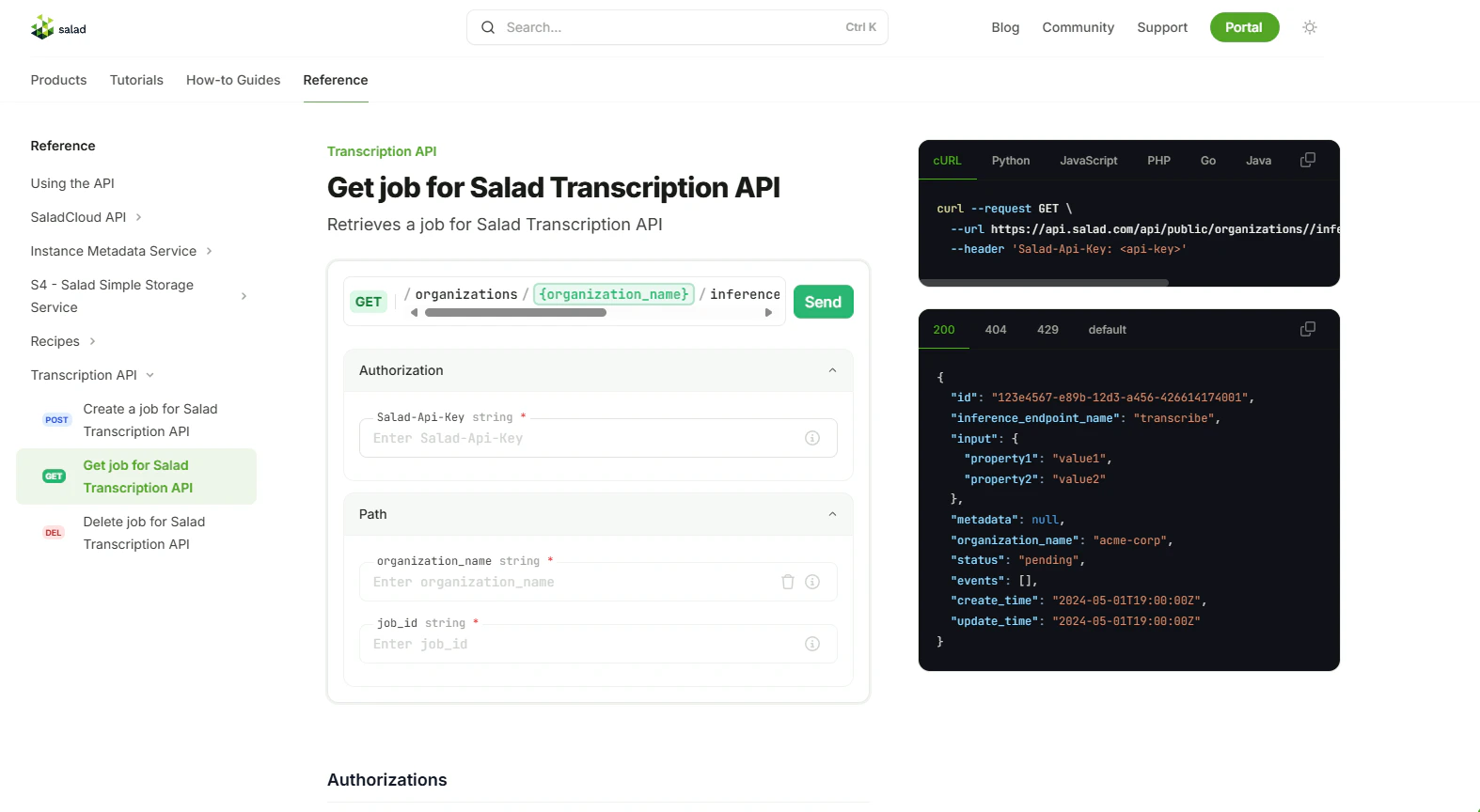
Task: Click the GET method badge in playground
Action: [369, 302]
